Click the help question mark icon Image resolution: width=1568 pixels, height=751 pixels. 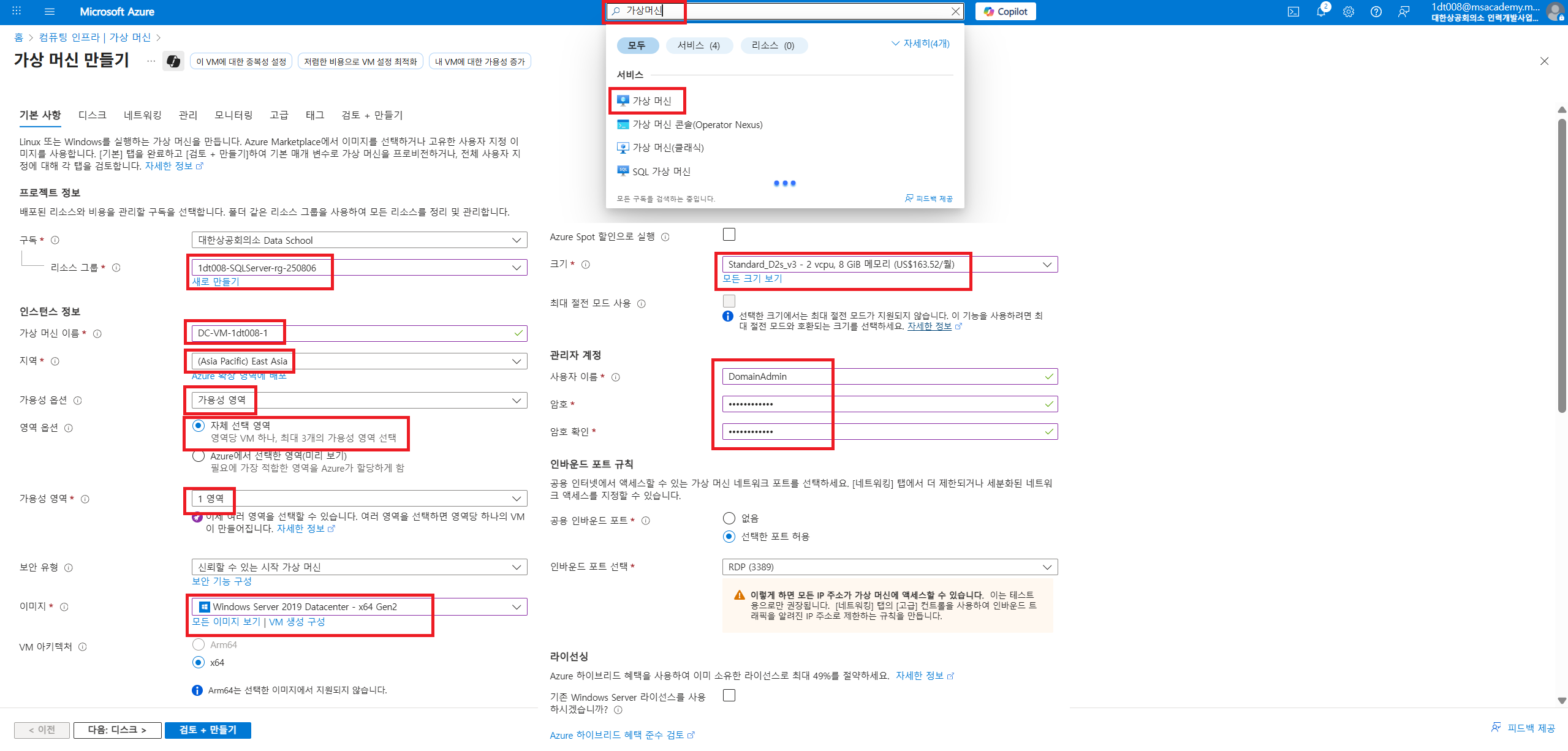click(1376, 12)
